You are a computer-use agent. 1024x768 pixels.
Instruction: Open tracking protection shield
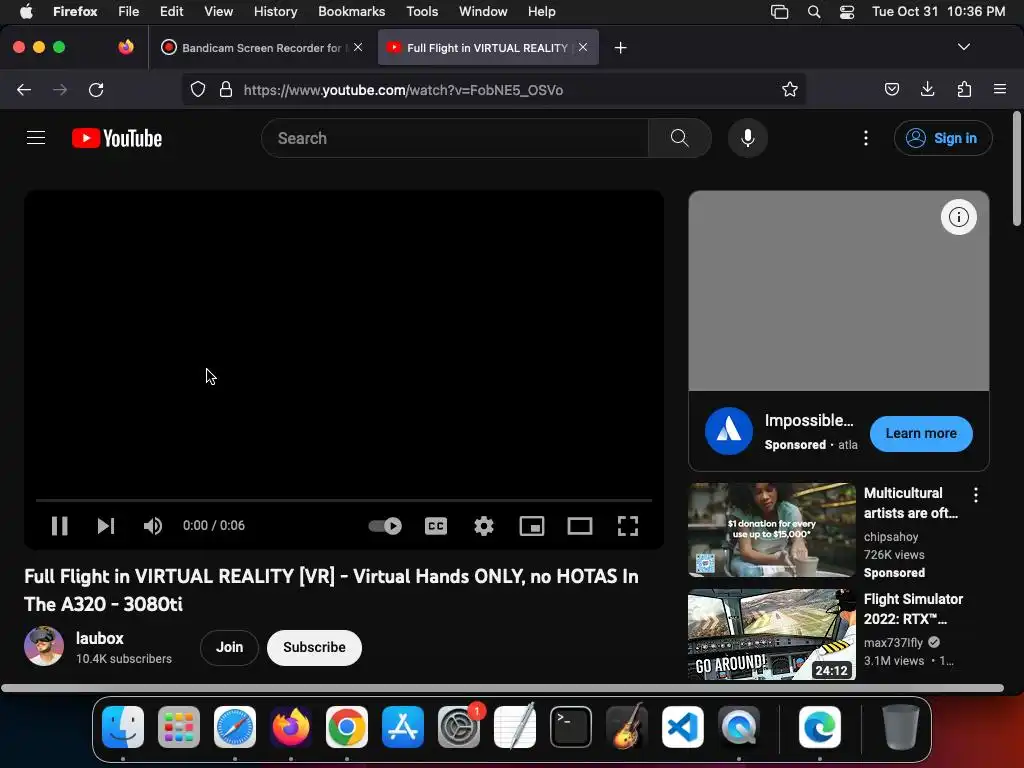tap(198, 89)
